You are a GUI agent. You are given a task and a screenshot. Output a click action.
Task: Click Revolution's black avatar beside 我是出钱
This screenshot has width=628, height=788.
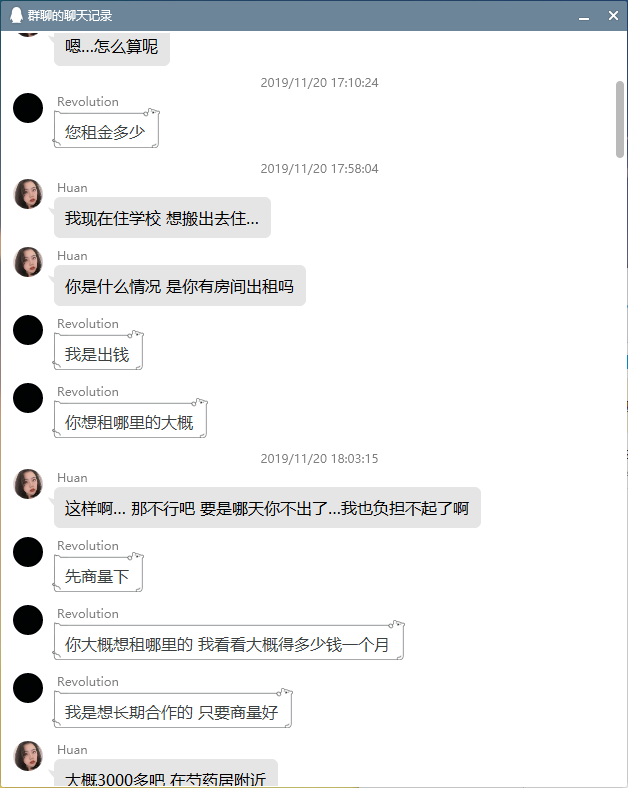pos(28,330)
